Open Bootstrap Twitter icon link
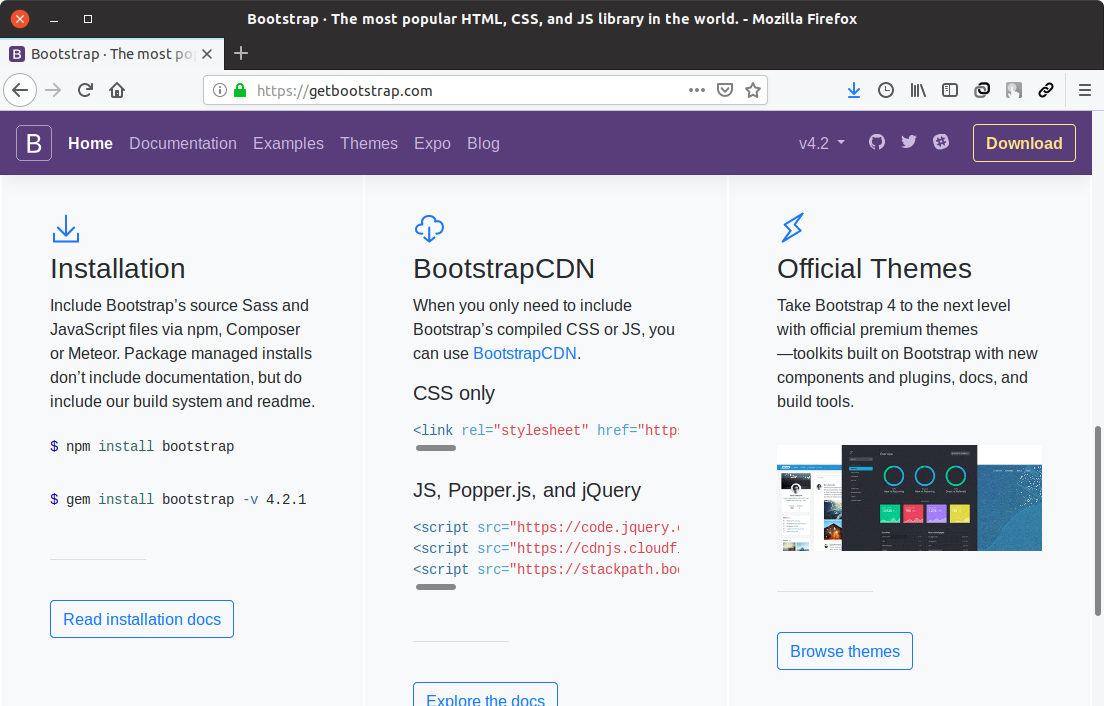Viewport: 1104px width, 706px height. tap(909, 142)
